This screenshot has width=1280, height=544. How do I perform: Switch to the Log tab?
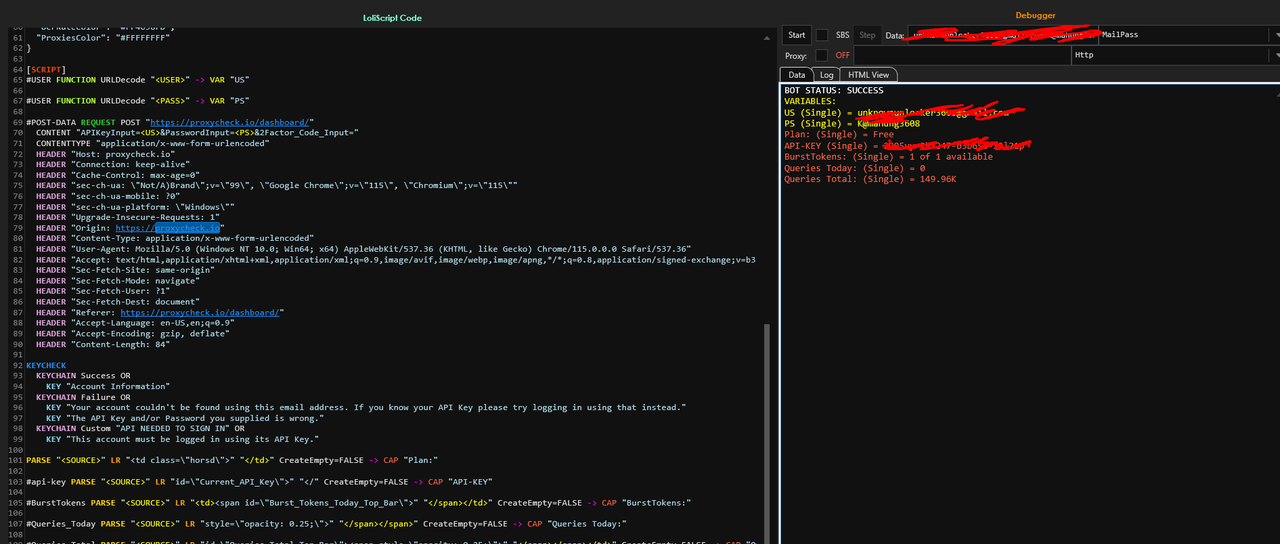click(x=826, y=75)
